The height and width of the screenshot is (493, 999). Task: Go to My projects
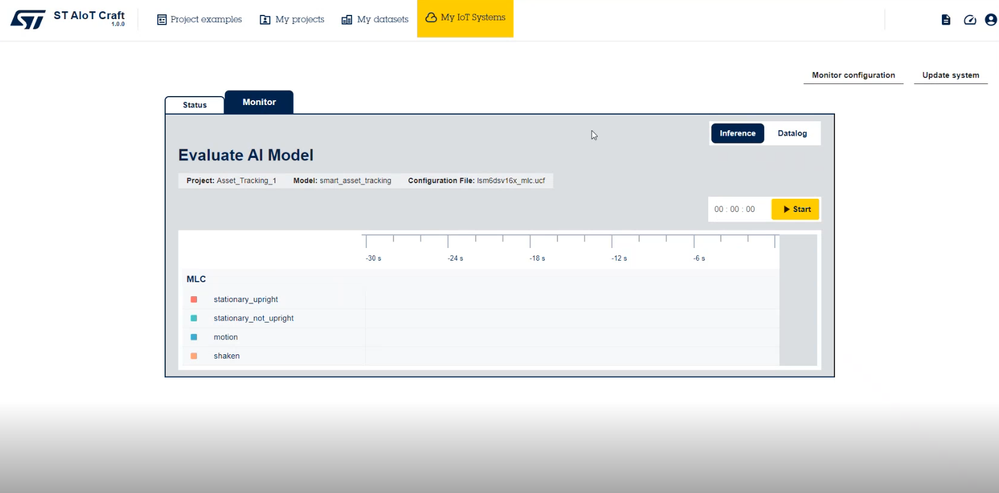click(292, 20)
